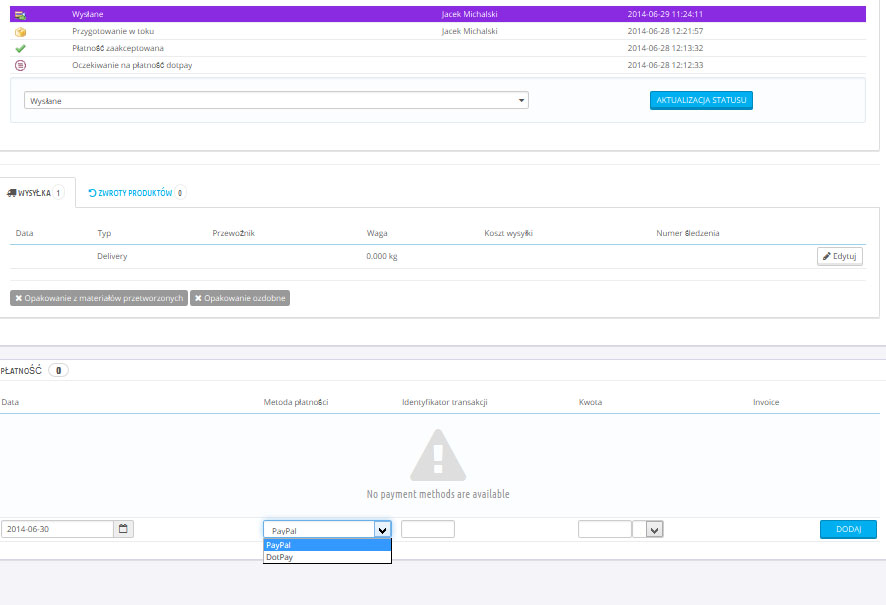Click the Przewoźnik column header

(x=233, y=233)
